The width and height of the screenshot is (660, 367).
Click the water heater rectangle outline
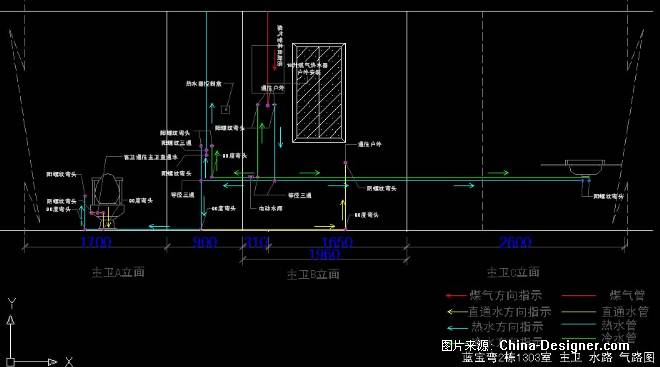tap(268, 69)
